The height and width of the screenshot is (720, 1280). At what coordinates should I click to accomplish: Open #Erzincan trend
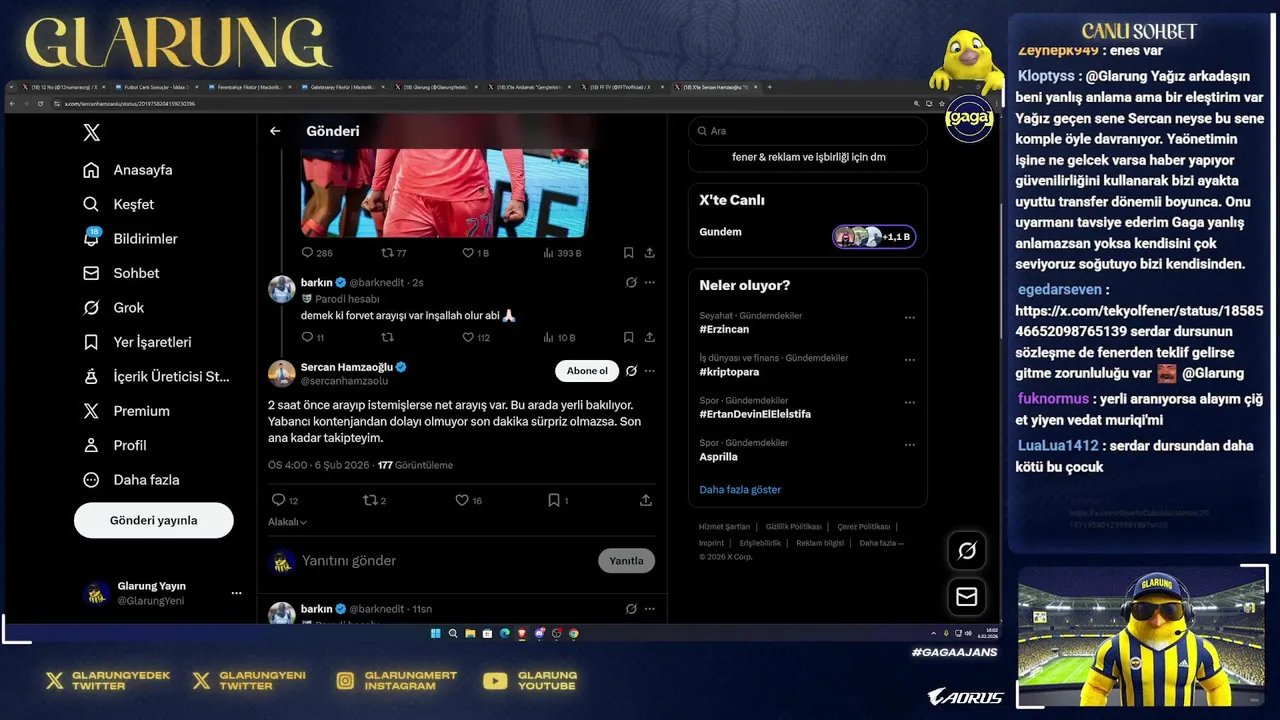pos(724,329)
